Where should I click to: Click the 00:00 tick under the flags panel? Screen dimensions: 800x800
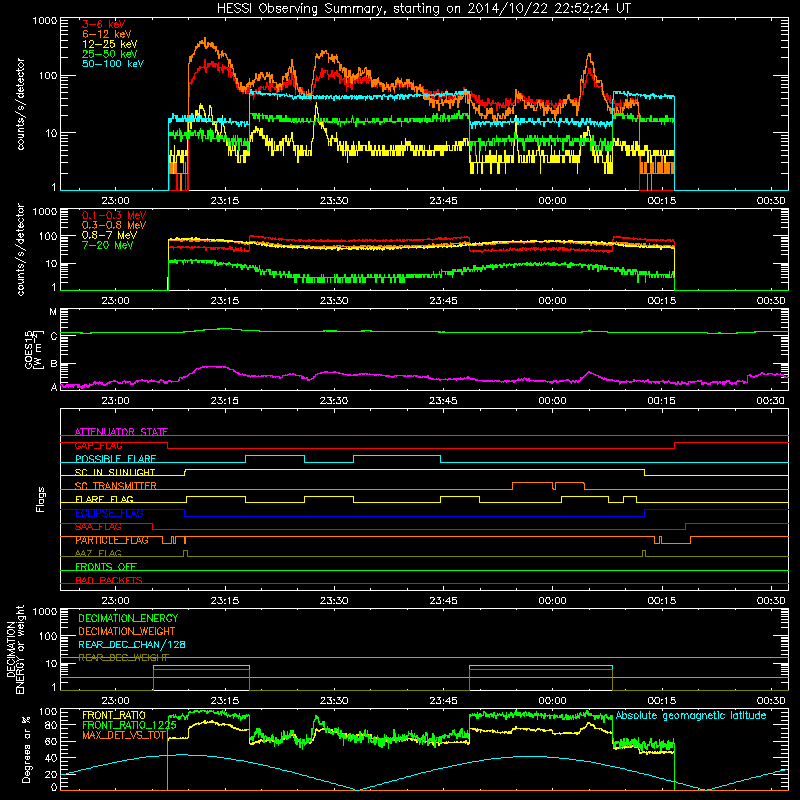(x=552, y=601)
